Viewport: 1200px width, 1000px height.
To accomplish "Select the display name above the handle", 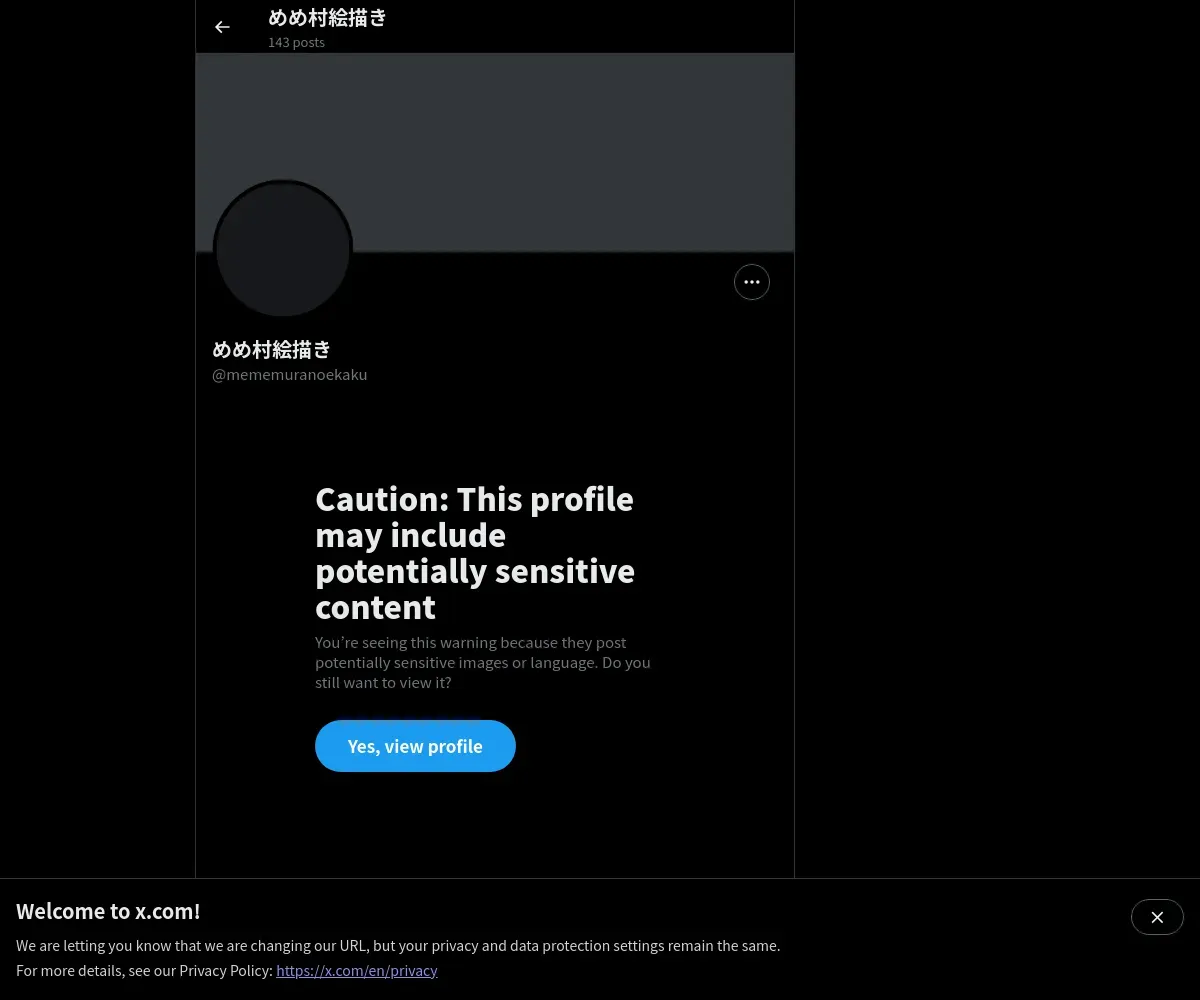I will point(272,349).
